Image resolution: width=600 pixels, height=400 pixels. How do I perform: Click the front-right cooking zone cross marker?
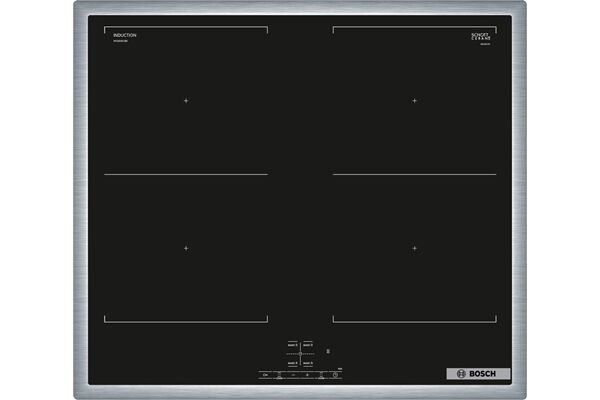(414, 248)
